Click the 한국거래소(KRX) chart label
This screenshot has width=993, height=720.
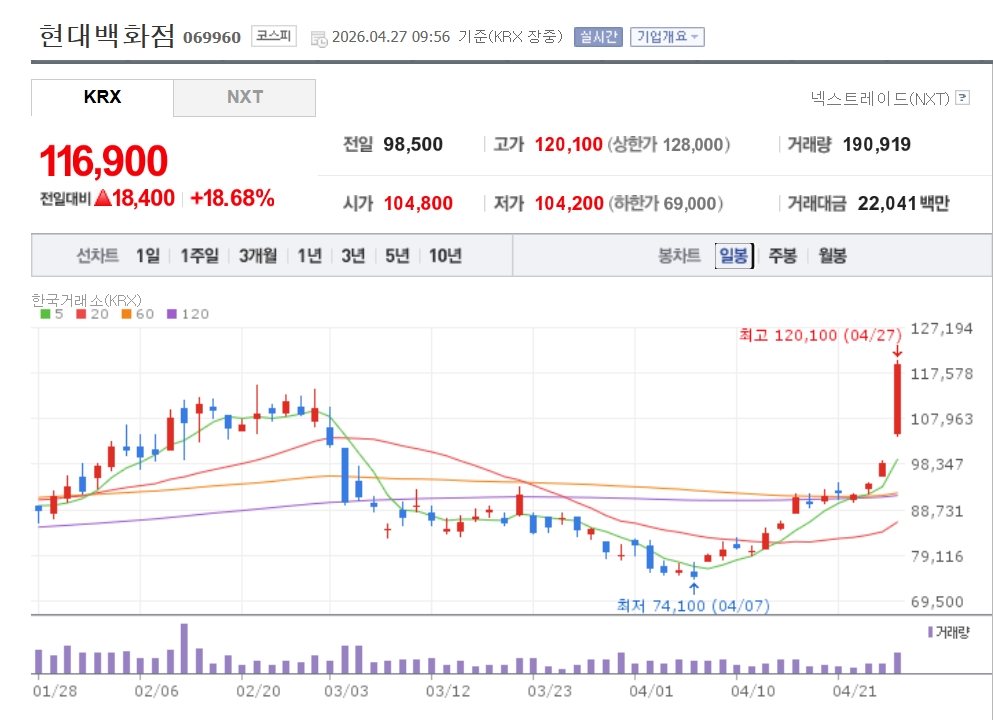click(87, 300)
